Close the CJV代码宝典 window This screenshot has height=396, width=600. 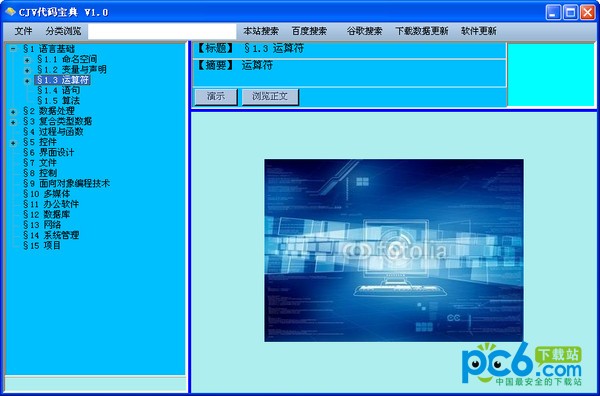pyautogui.click(x=587, y=12)
